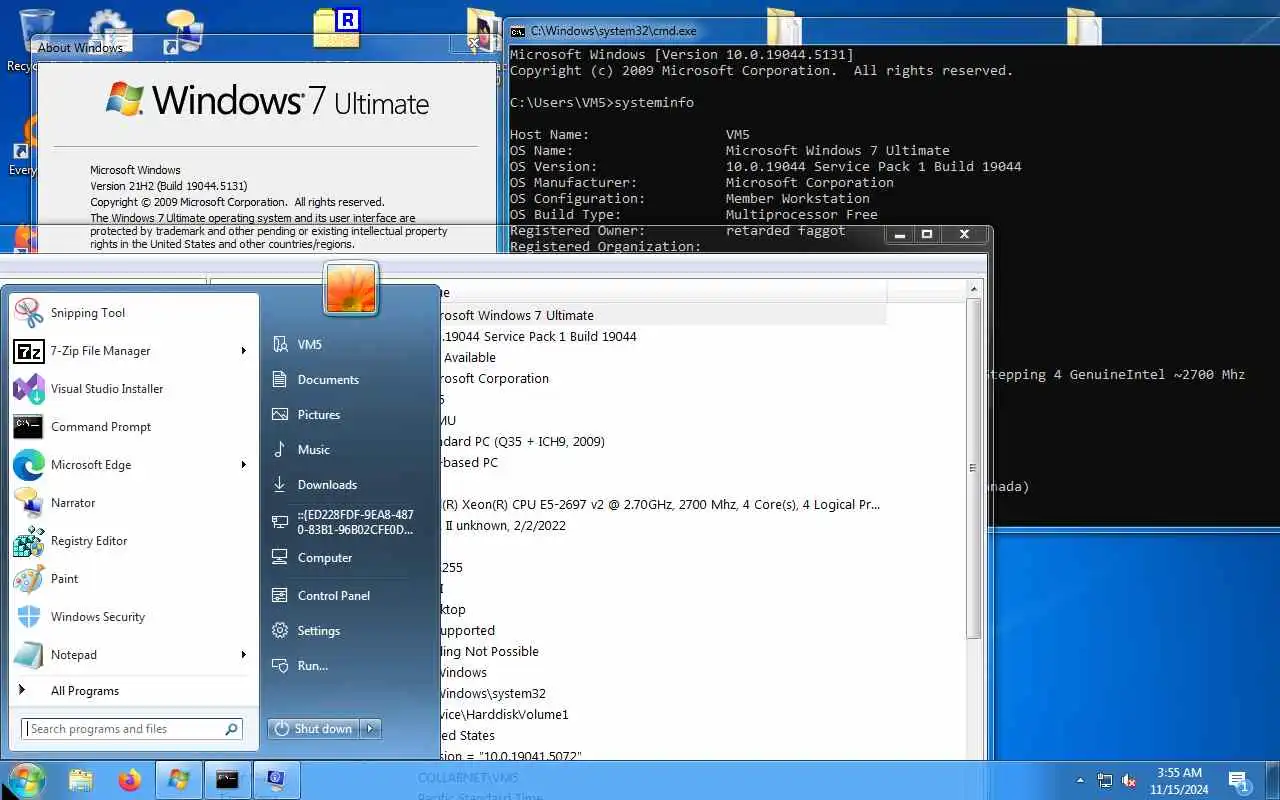Screen dimensions: 1280x800
Task: Expand the Notepad jump list arrow
Action: (244, 655)
